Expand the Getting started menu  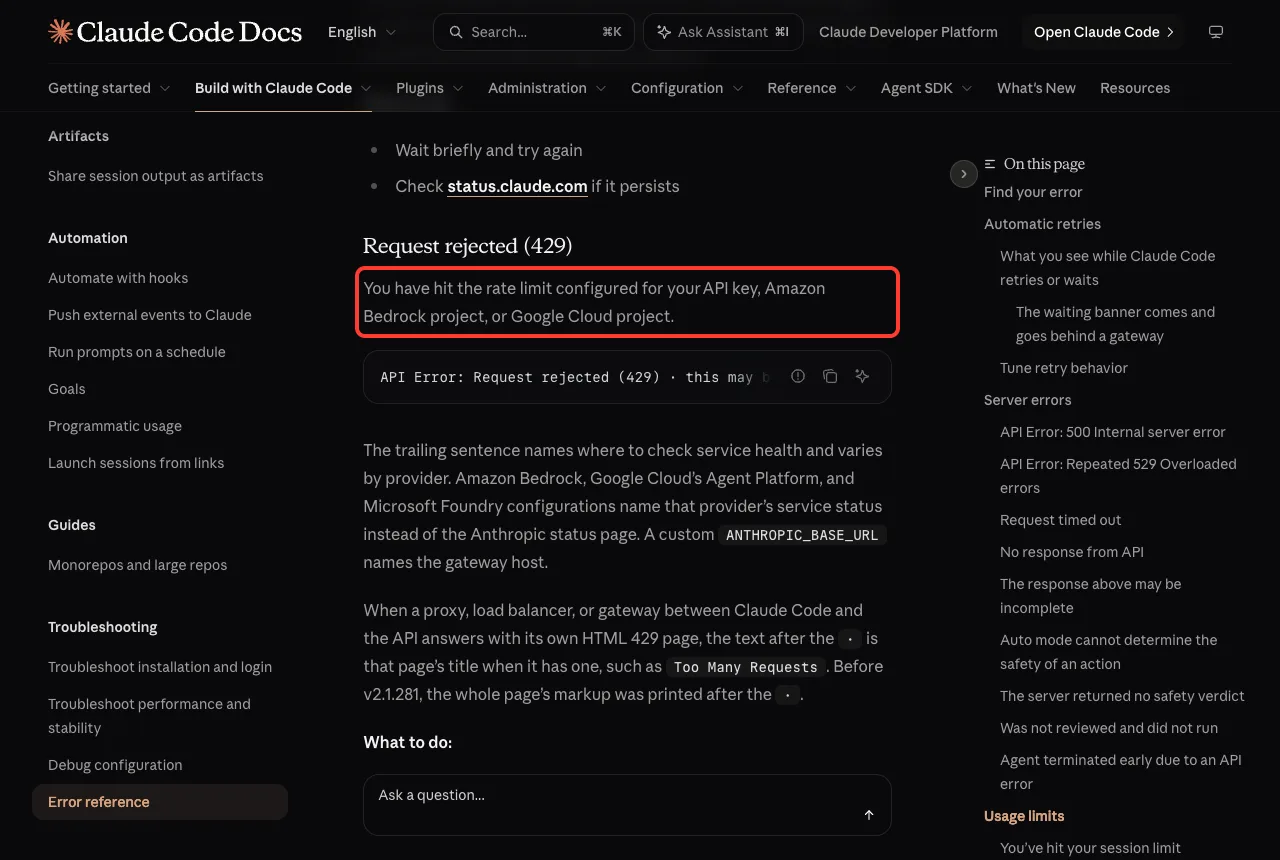coord(109,88)
